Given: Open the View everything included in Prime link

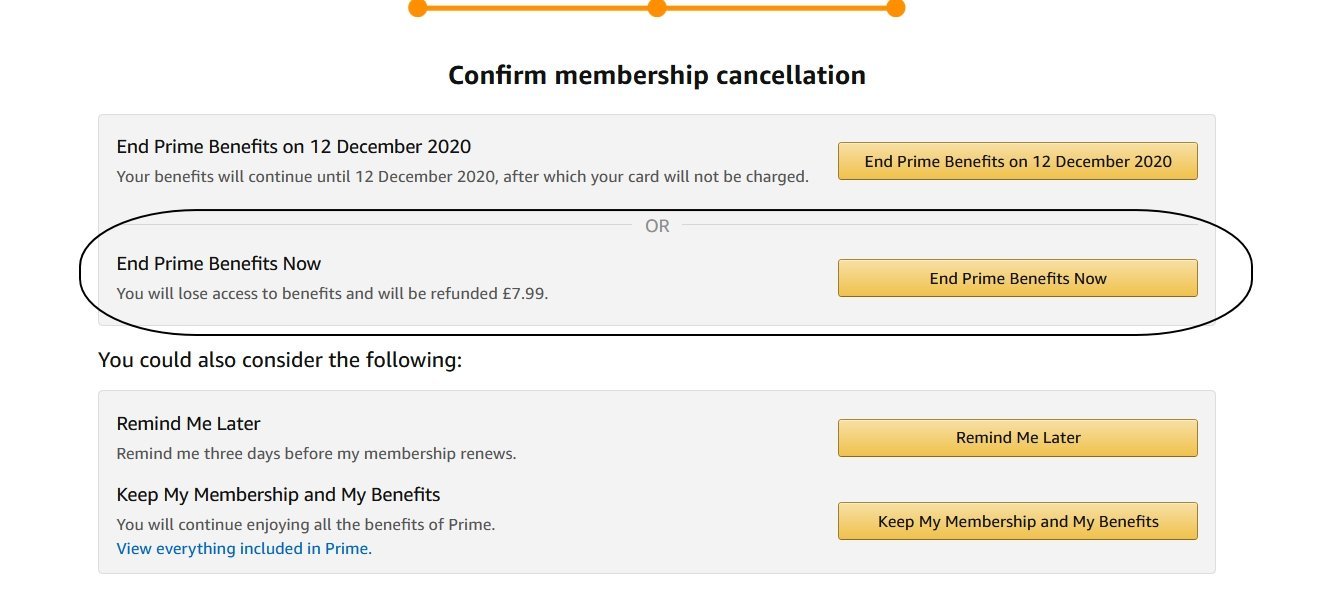Looking at the screenshot, I should pos(244,549).
